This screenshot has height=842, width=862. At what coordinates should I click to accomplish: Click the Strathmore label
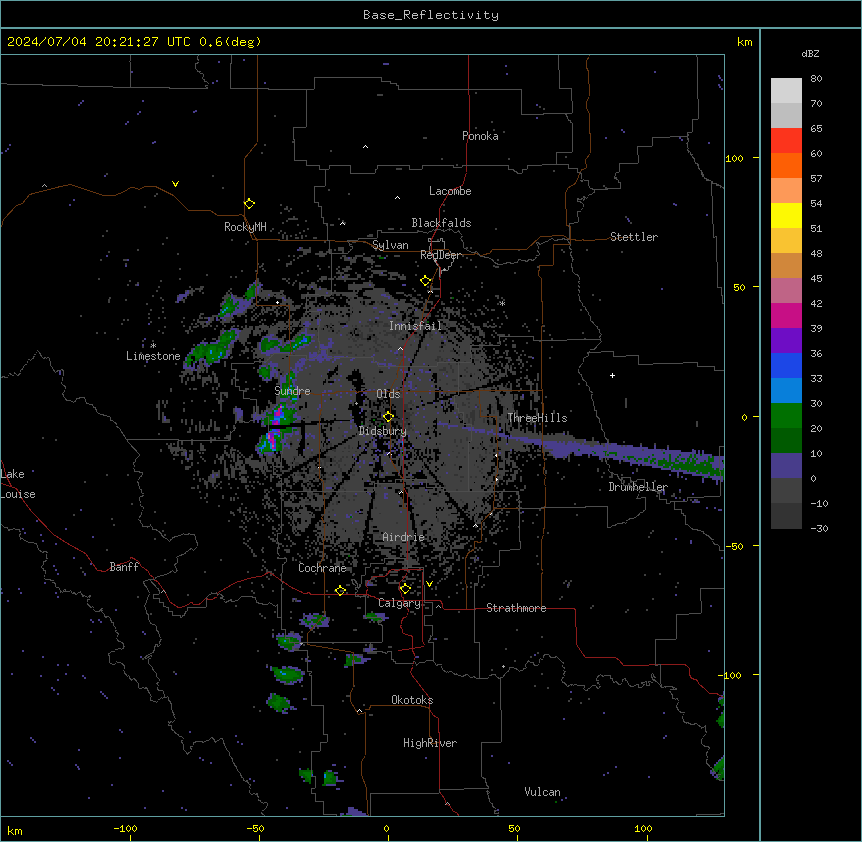coord(516,608)
